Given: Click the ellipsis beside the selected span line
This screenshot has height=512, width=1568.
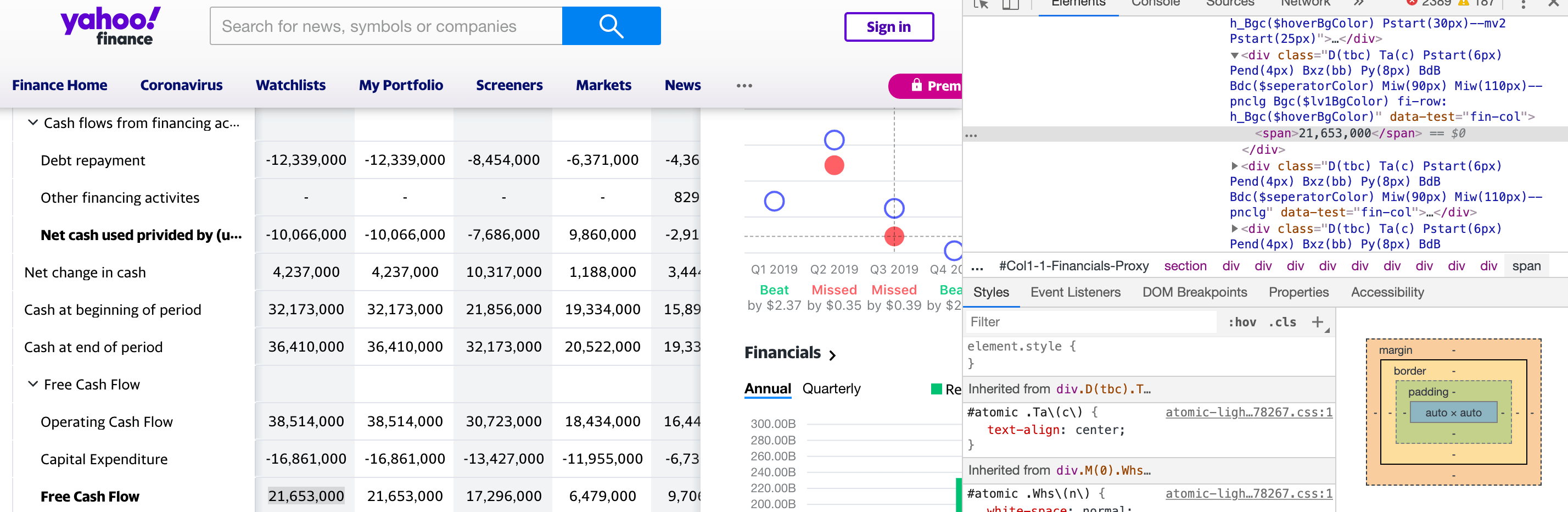Looking at the screenshot, I should (971, 135).
